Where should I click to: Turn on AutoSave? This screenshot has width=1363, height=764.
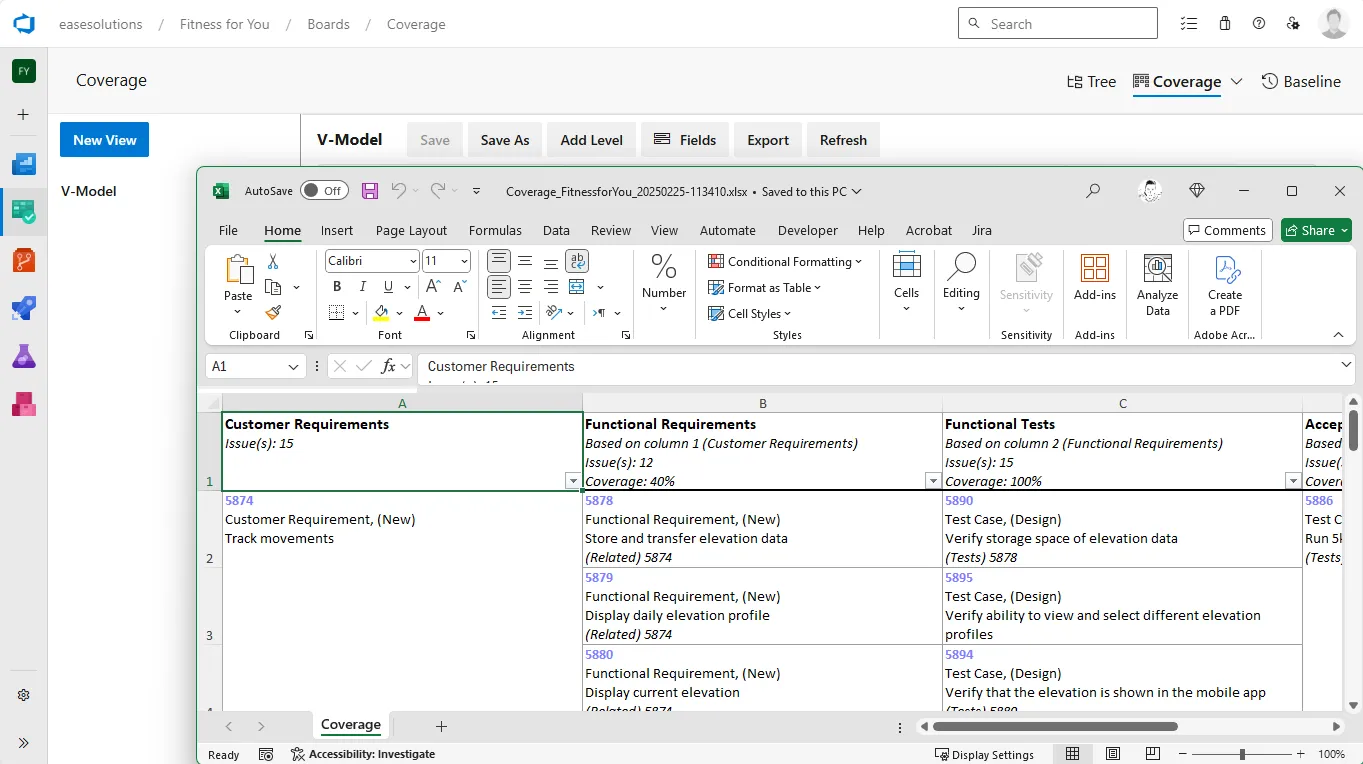(x=323, y=190)
